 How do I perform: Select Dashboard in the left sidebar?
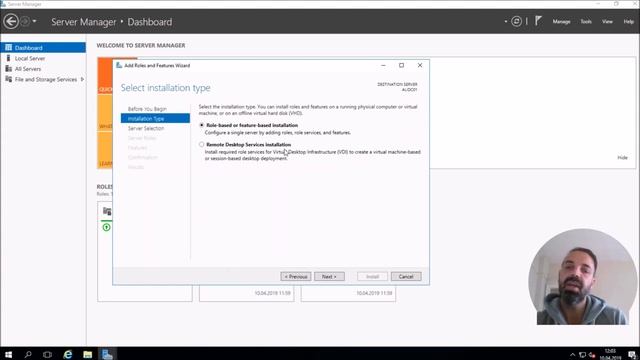43,48
